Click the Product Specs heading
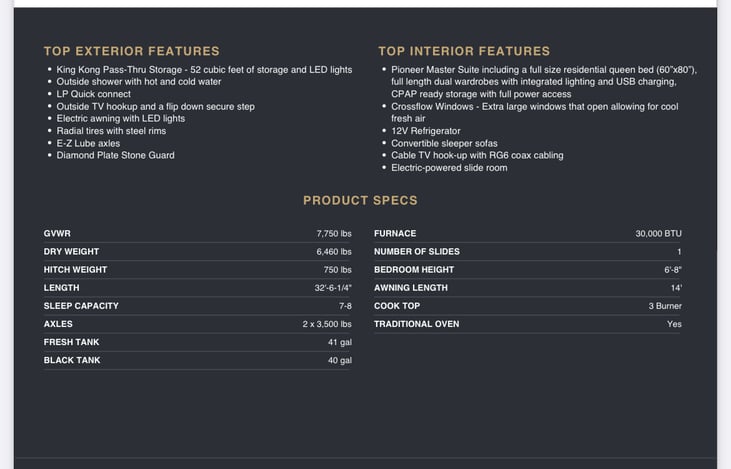Image resolution: width=731 pixels, height=469 pixels. tap(360, 200)
